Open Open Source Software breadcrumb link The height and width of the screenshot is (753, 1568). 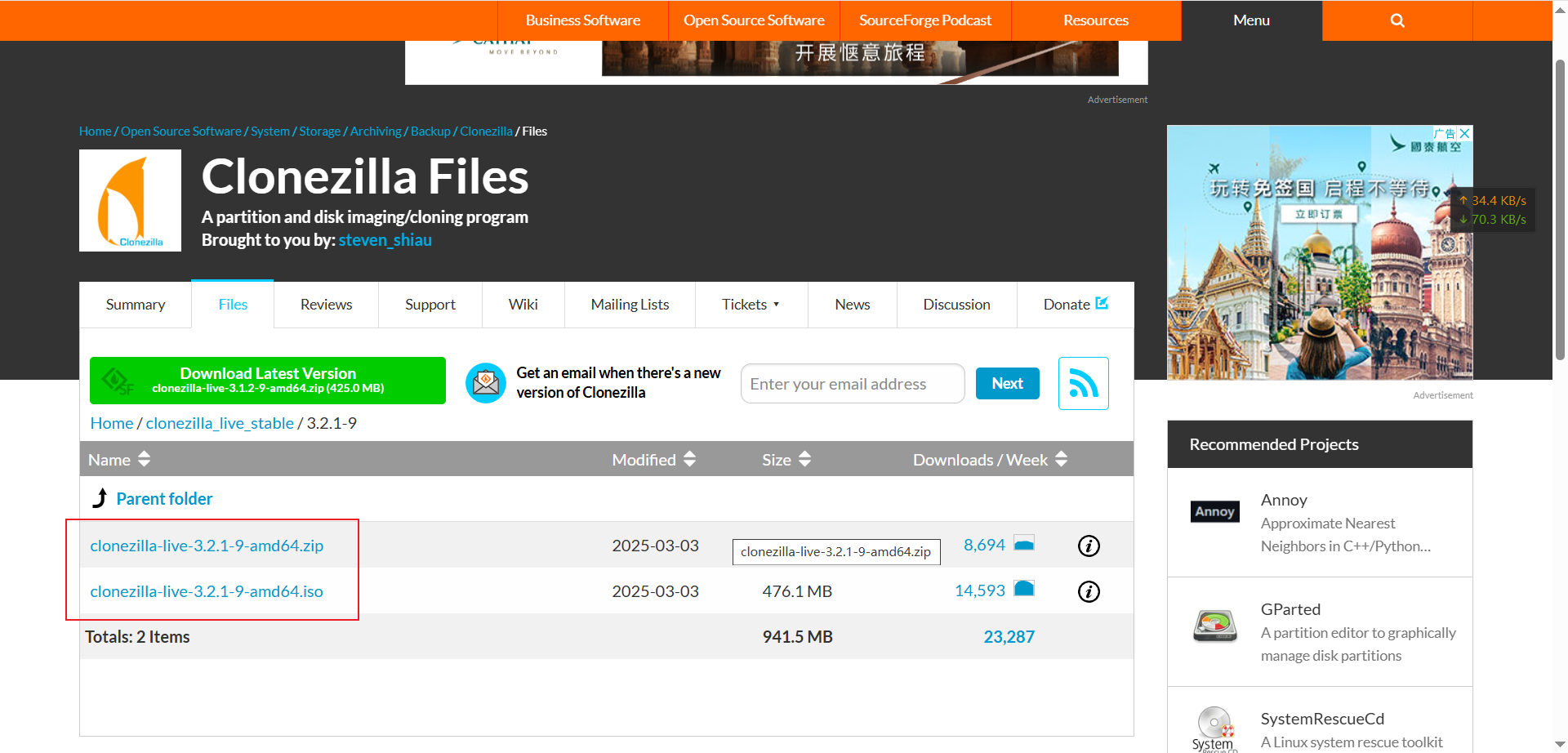181,131
